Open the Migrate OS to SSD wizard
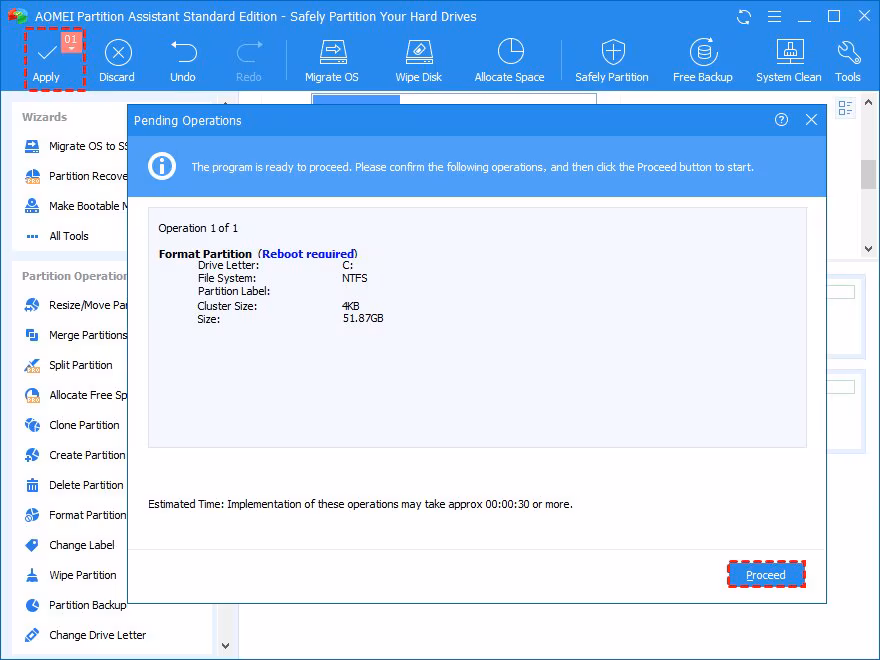880x660 pixels. [76, 146]
